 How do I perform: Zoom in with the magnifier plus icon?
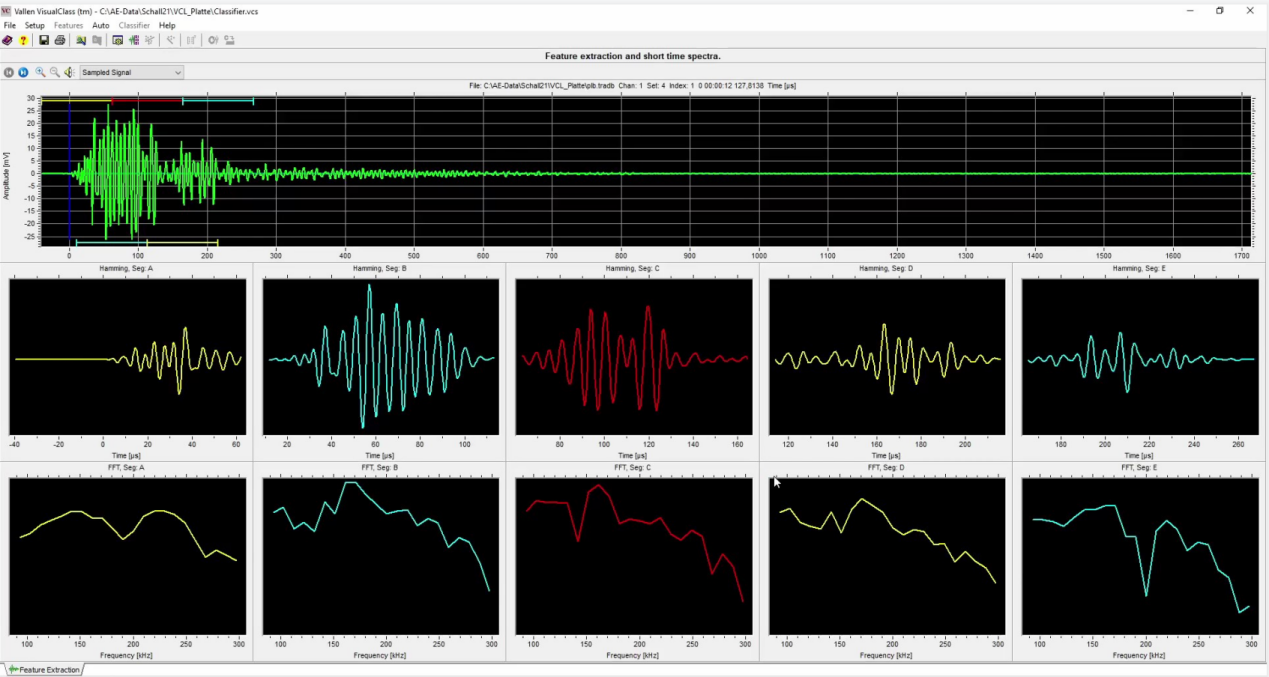click(x=40, y=72)
